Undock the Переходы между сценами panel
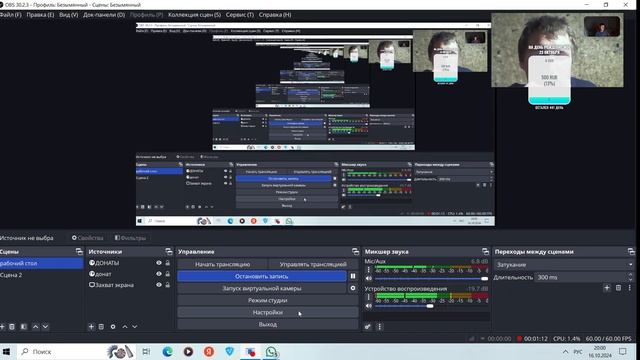The width and height of the screenshot is (640, 360). tap(631, 251)
